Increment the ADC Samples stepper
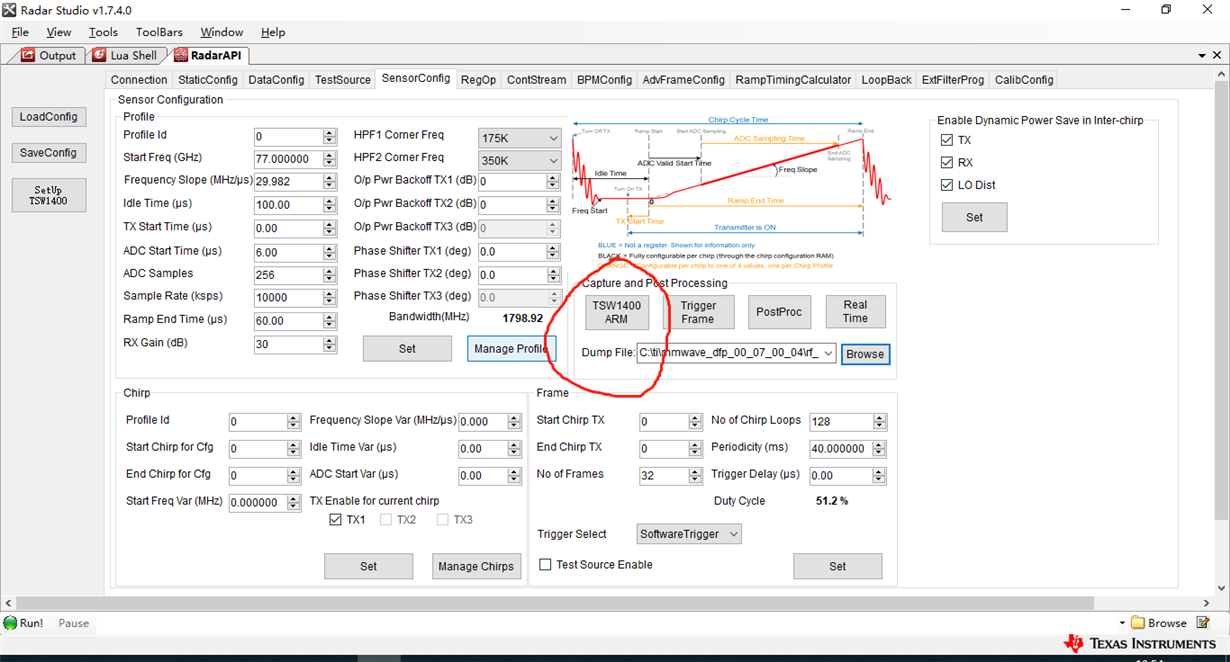 click(x=330, y=271)
